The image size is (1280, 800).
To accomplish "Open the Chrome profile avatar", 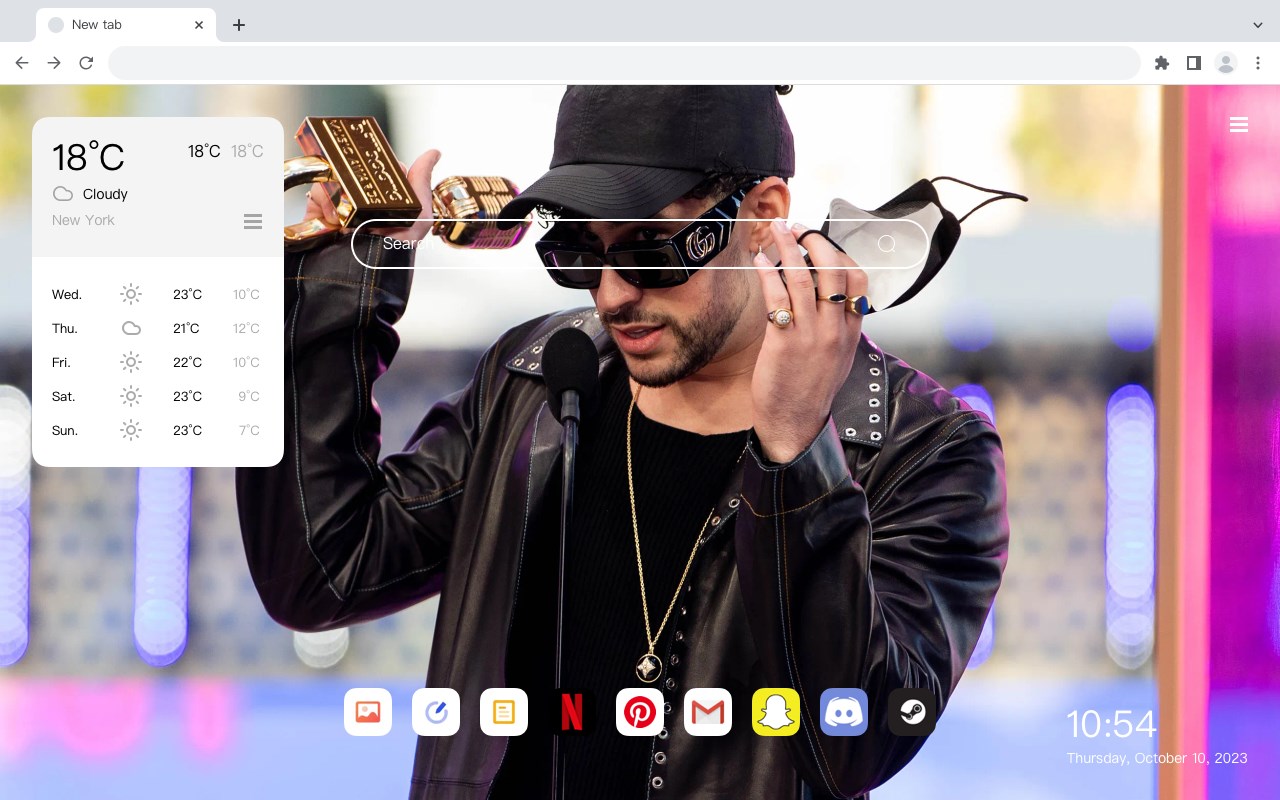I will [1226, 63].
